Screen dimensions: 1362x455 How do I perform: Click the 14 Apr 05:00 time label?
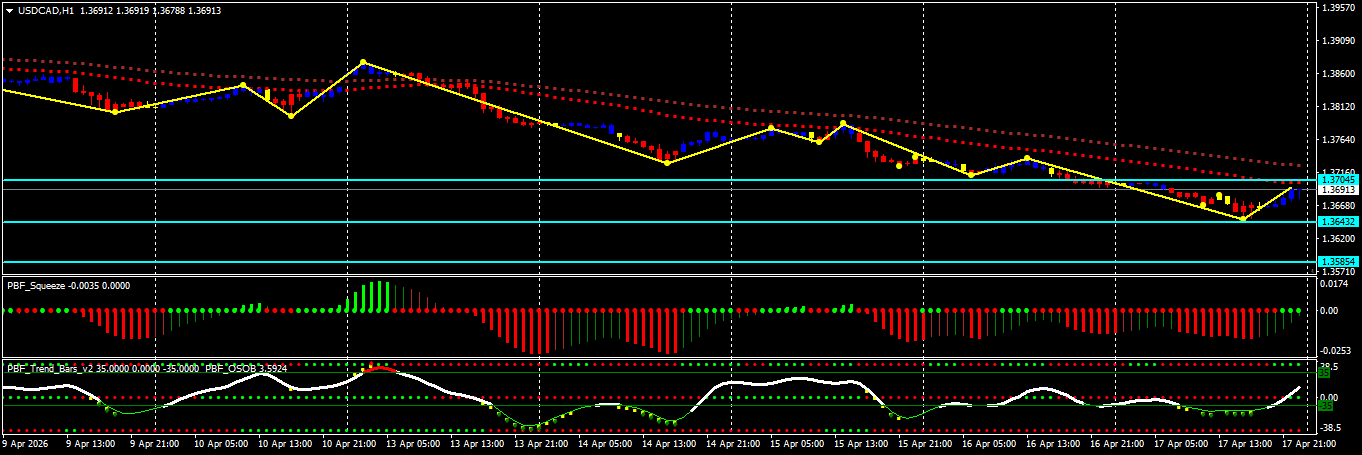603,442
